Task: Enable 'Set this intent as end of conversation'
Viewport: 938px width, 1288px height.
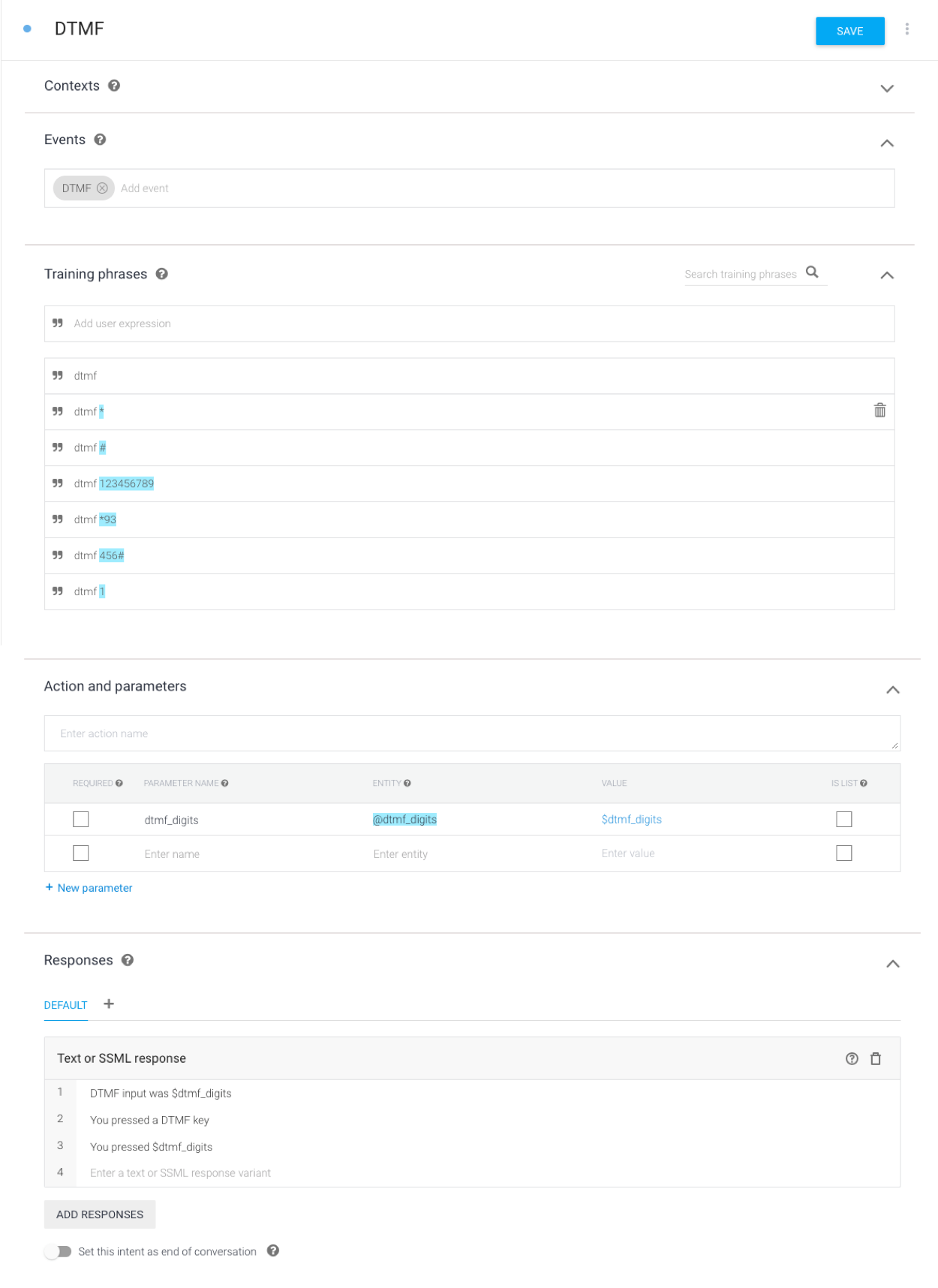Action: tap(58, 1252)
